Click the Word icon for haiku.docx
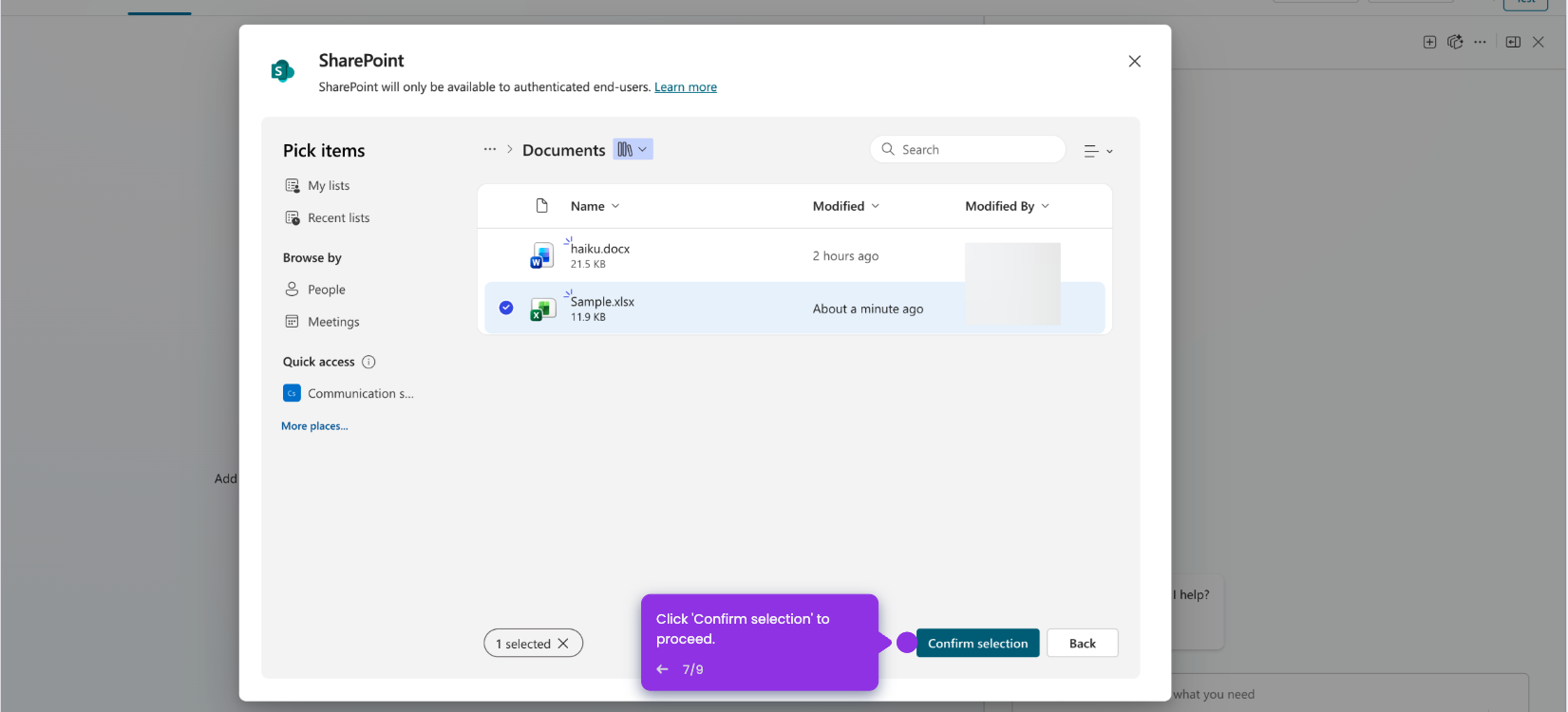Screen dimensions: 1568x712 (542, 256)
